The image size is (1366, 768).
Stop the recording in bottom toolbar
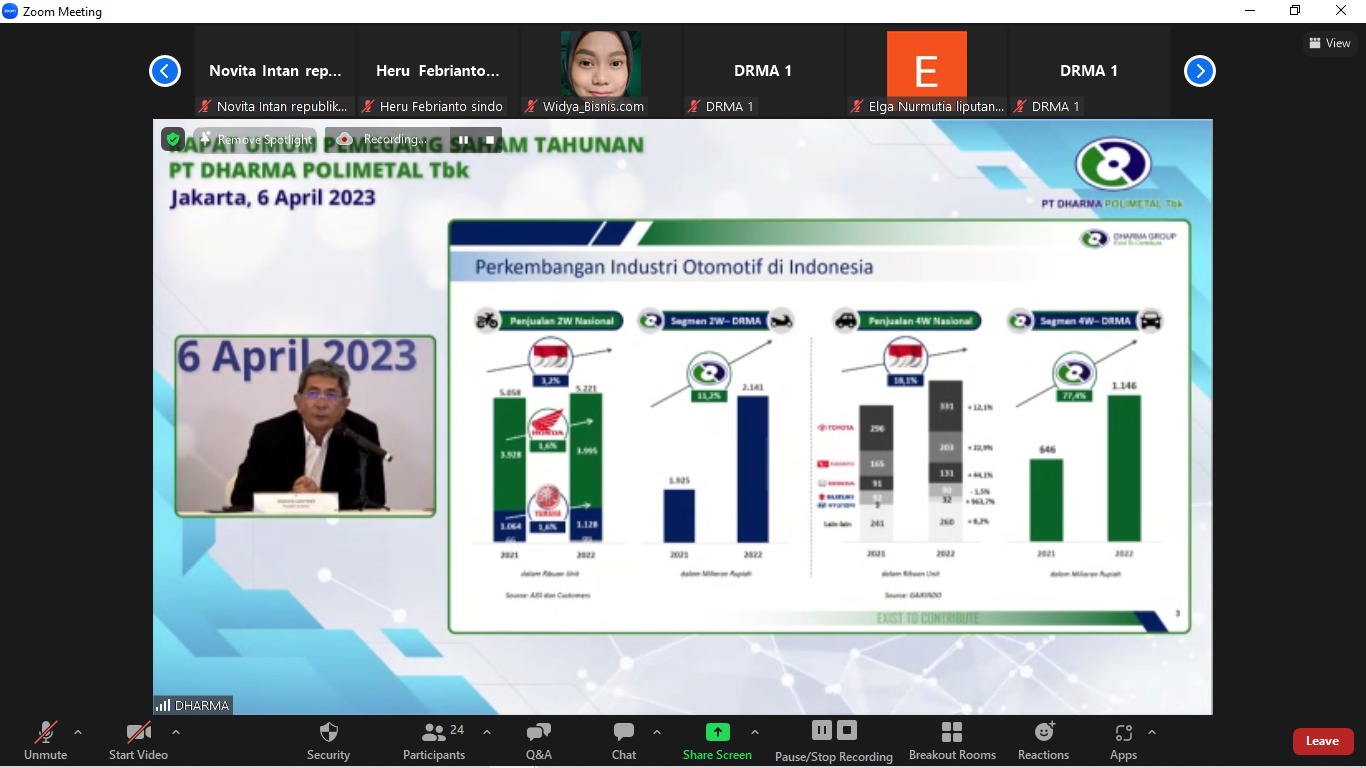pos(847,730)
